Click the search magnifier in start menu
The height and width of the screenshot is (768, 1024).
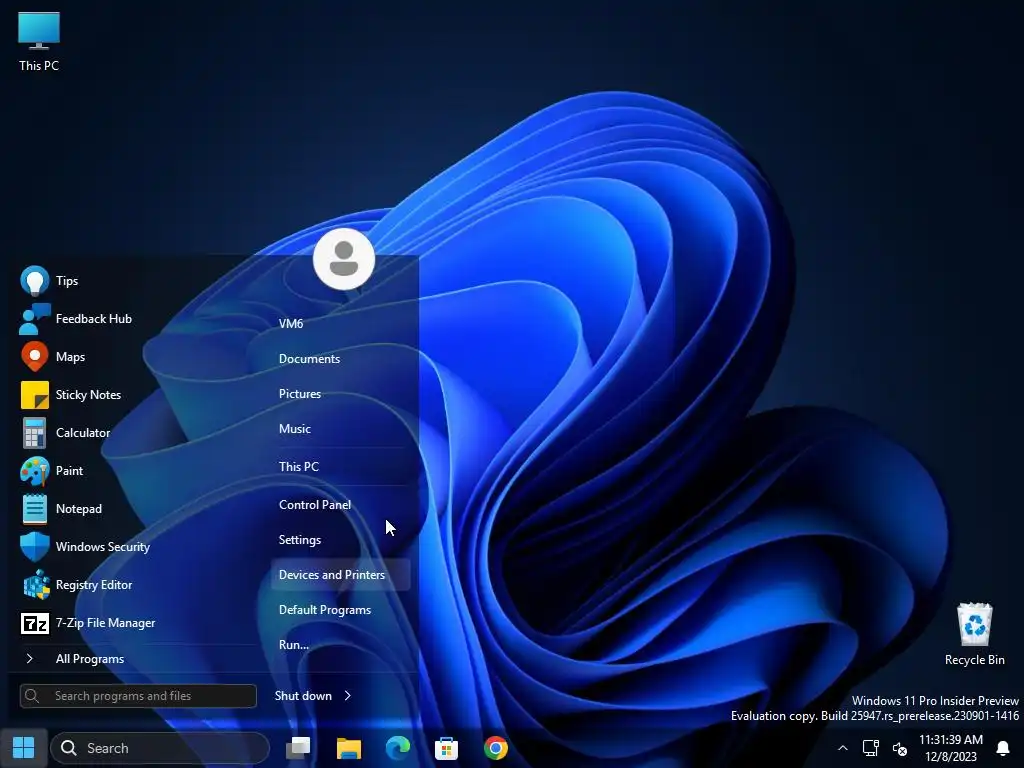pos(32,696)
